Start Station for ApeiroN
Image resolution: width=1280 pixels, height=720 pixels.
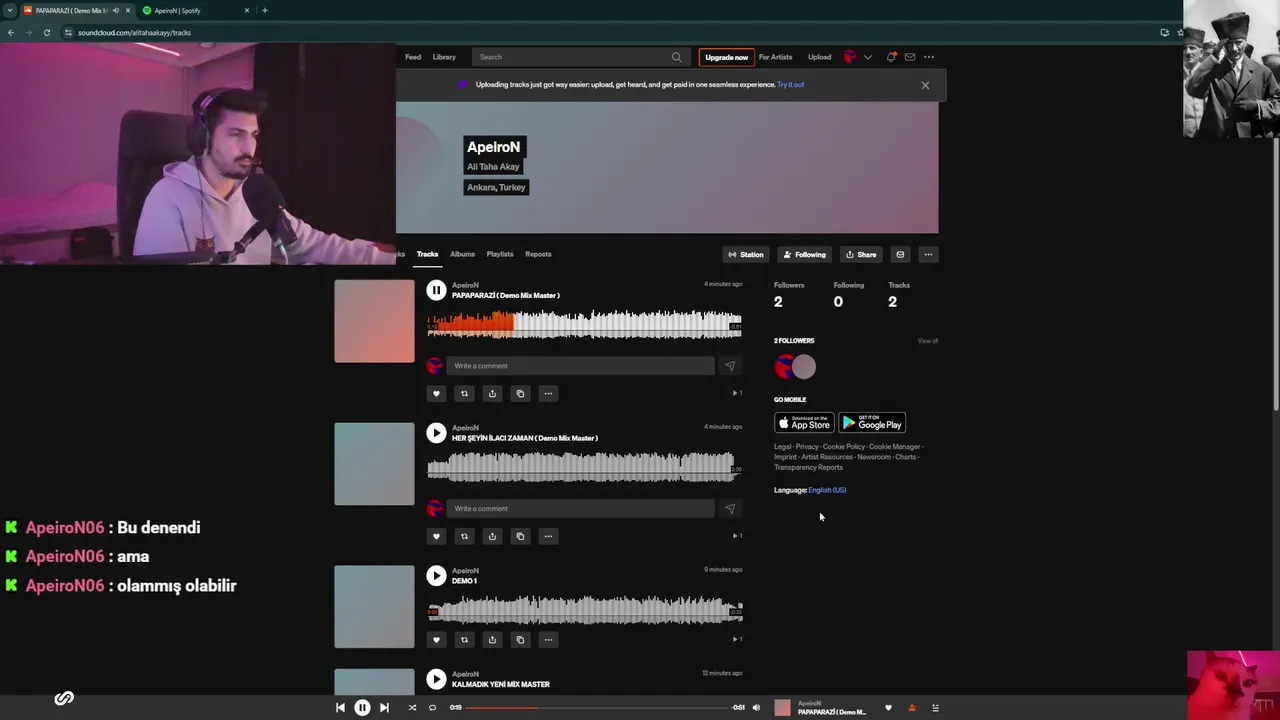coord(746,255)
